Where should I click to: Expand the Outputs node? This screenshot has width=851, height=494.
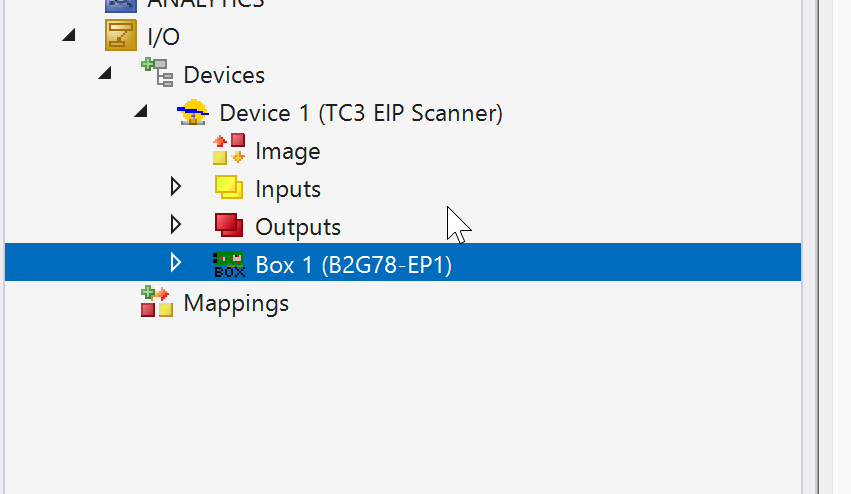point(176,226)
